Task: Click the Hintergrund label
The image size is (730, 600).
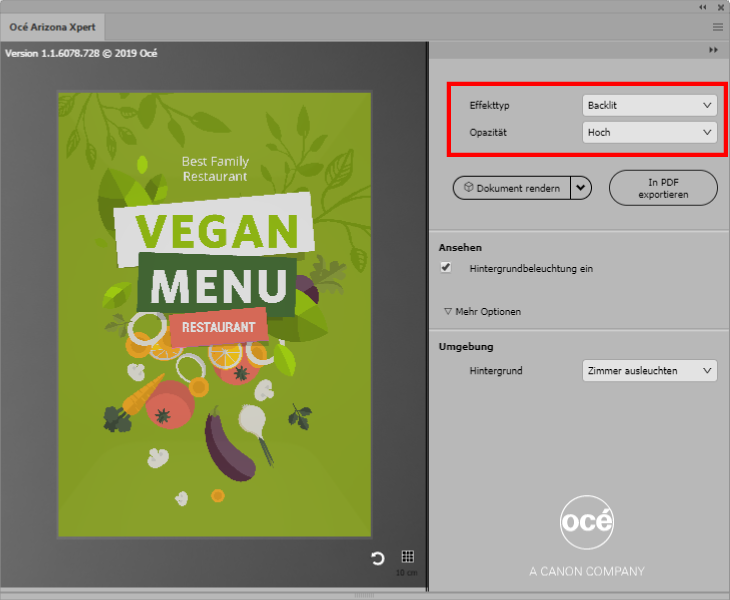Action: pos(496,371)
